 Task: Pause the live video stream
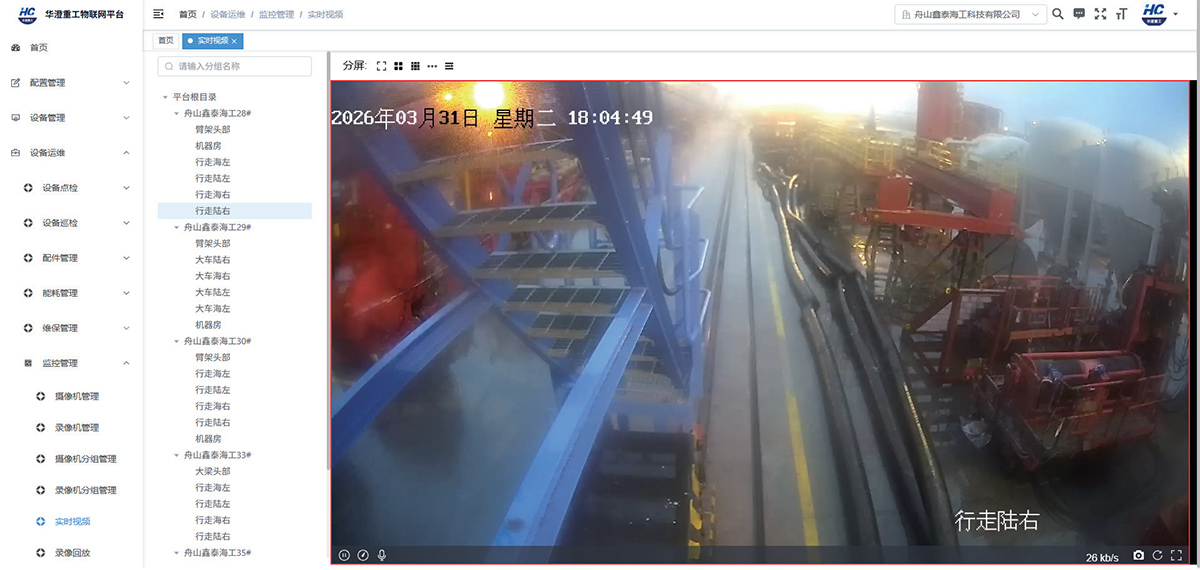click(x=344, y=555)
